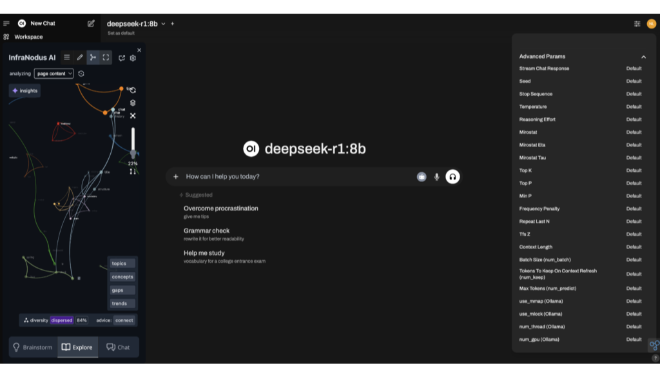
Task: Toggle Temperature Default value
Action: (633, 107)
